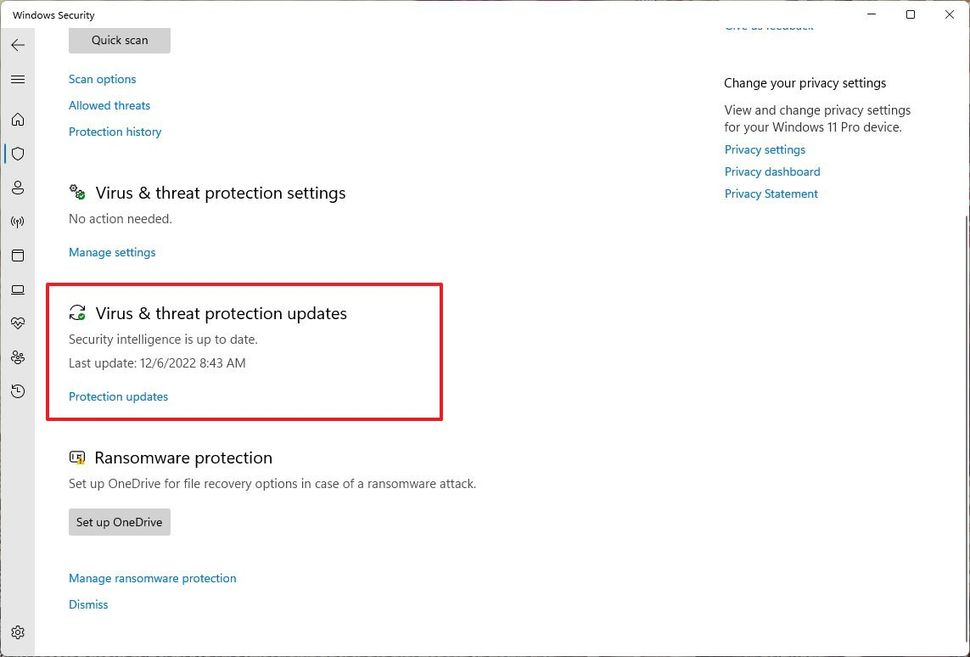Select Set up OneDrive

119,521
